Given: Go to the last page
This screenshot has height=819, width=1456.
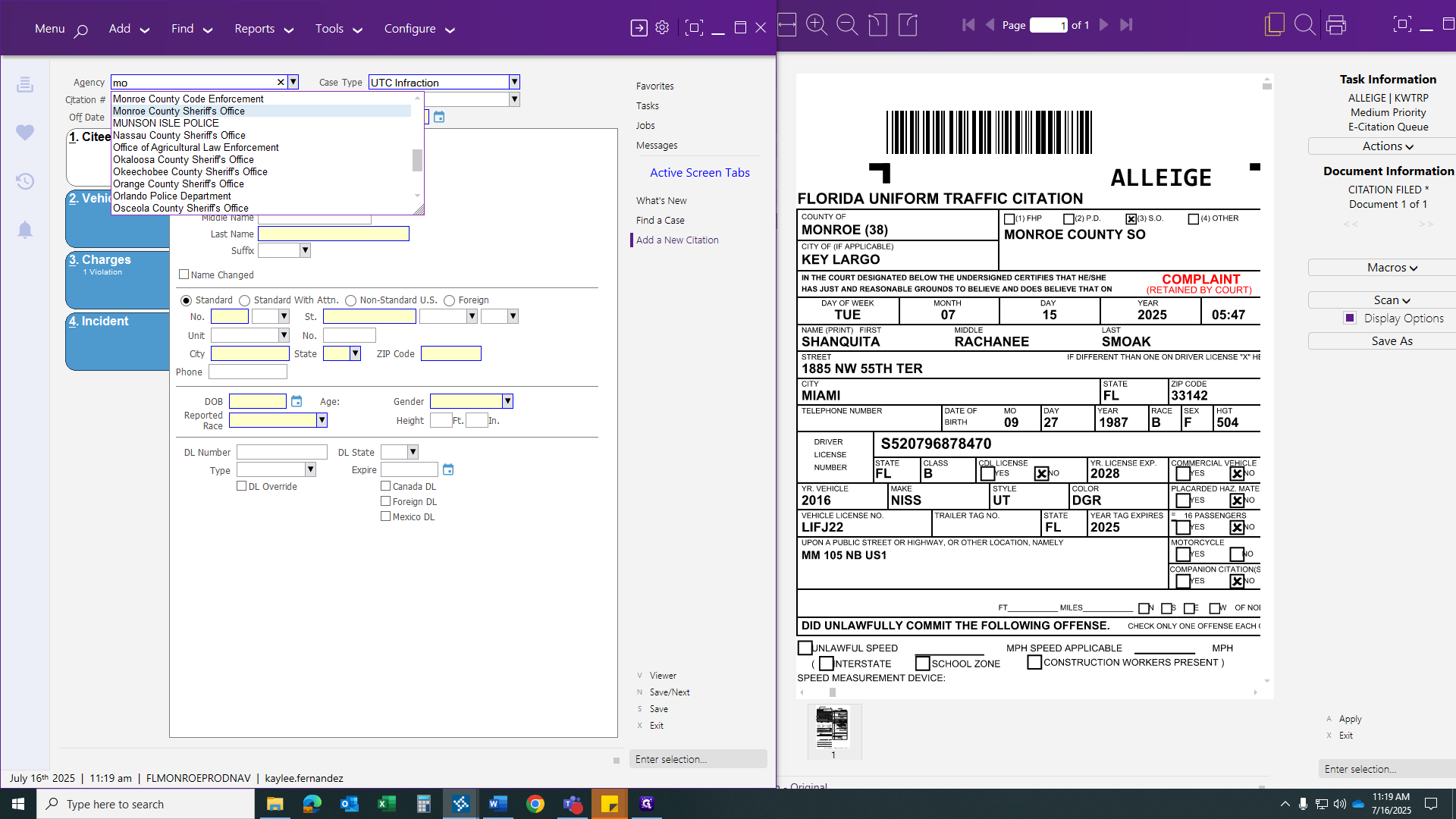Looking at the screenshot, I should click(x=1126, y=25).
